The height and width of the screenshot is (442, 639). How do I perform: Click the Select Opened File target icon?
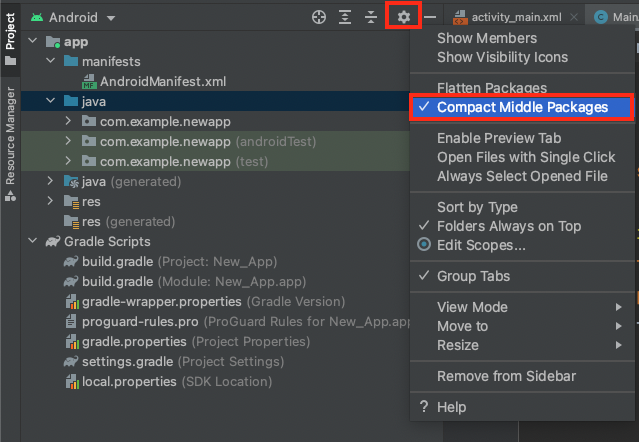pyautogui.click(x=319, y=17)
